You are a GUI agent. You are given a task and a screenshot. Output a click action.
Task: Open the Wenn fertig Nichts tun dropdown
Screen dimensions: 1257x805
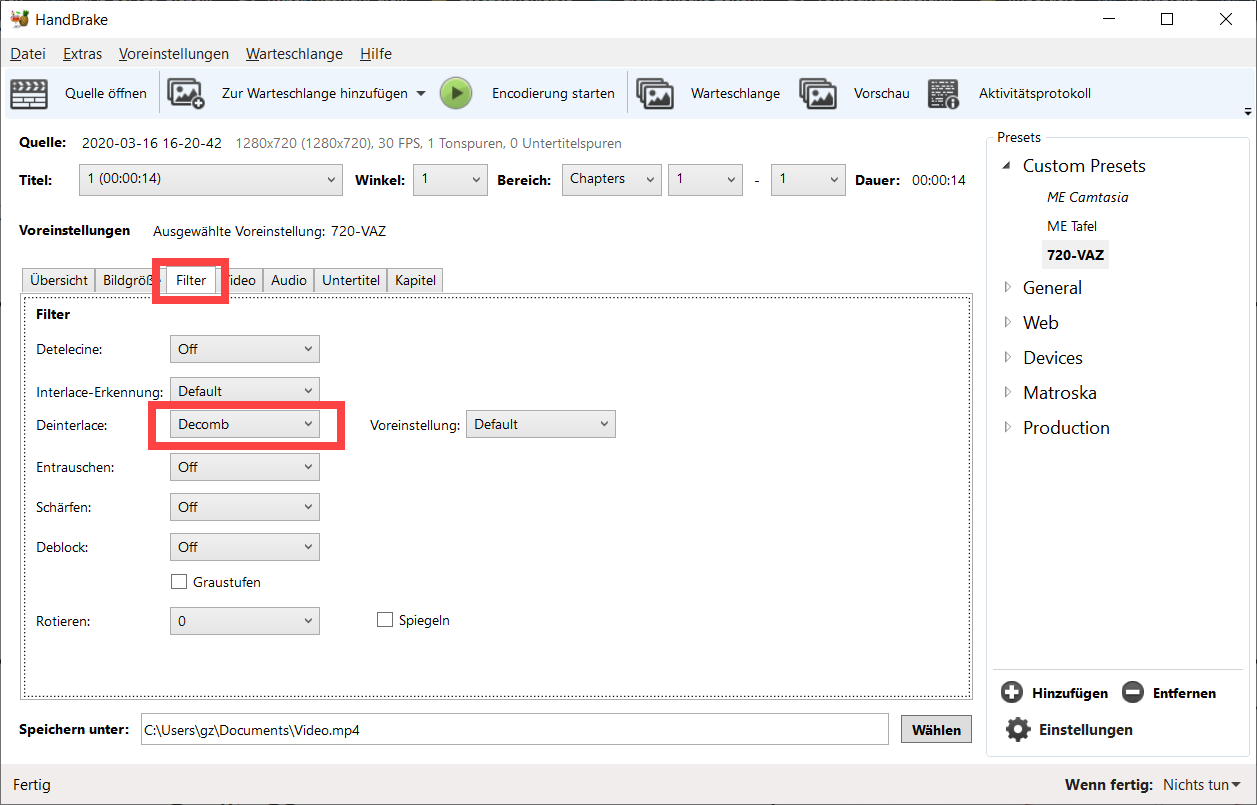coord(1201,785)
